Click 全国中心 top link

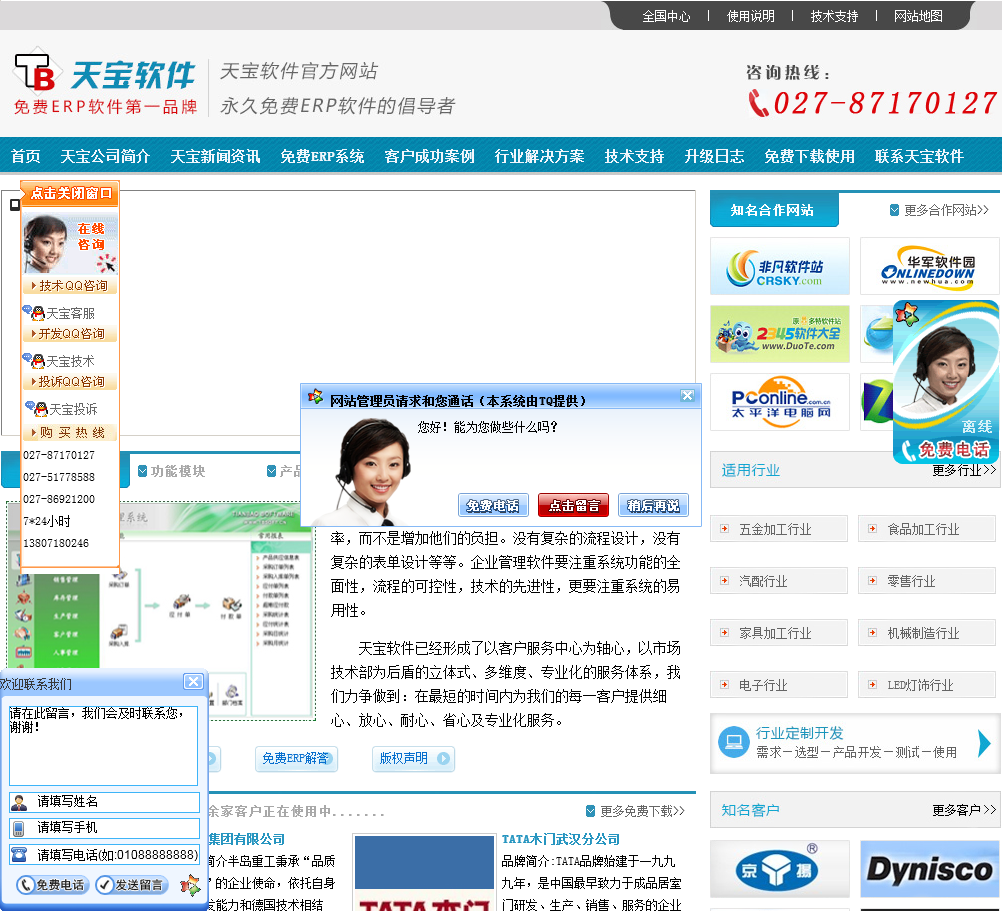pyautogui.click(x=666, y=16)
